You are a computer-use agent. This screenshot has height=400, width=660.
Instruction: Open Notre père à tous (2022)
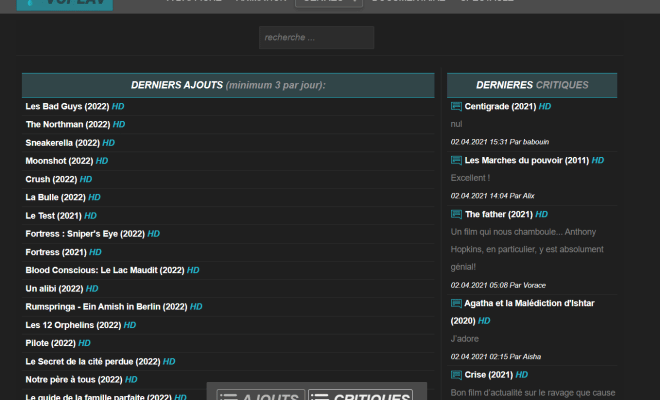pyautogui.click(x=74, y=380)
